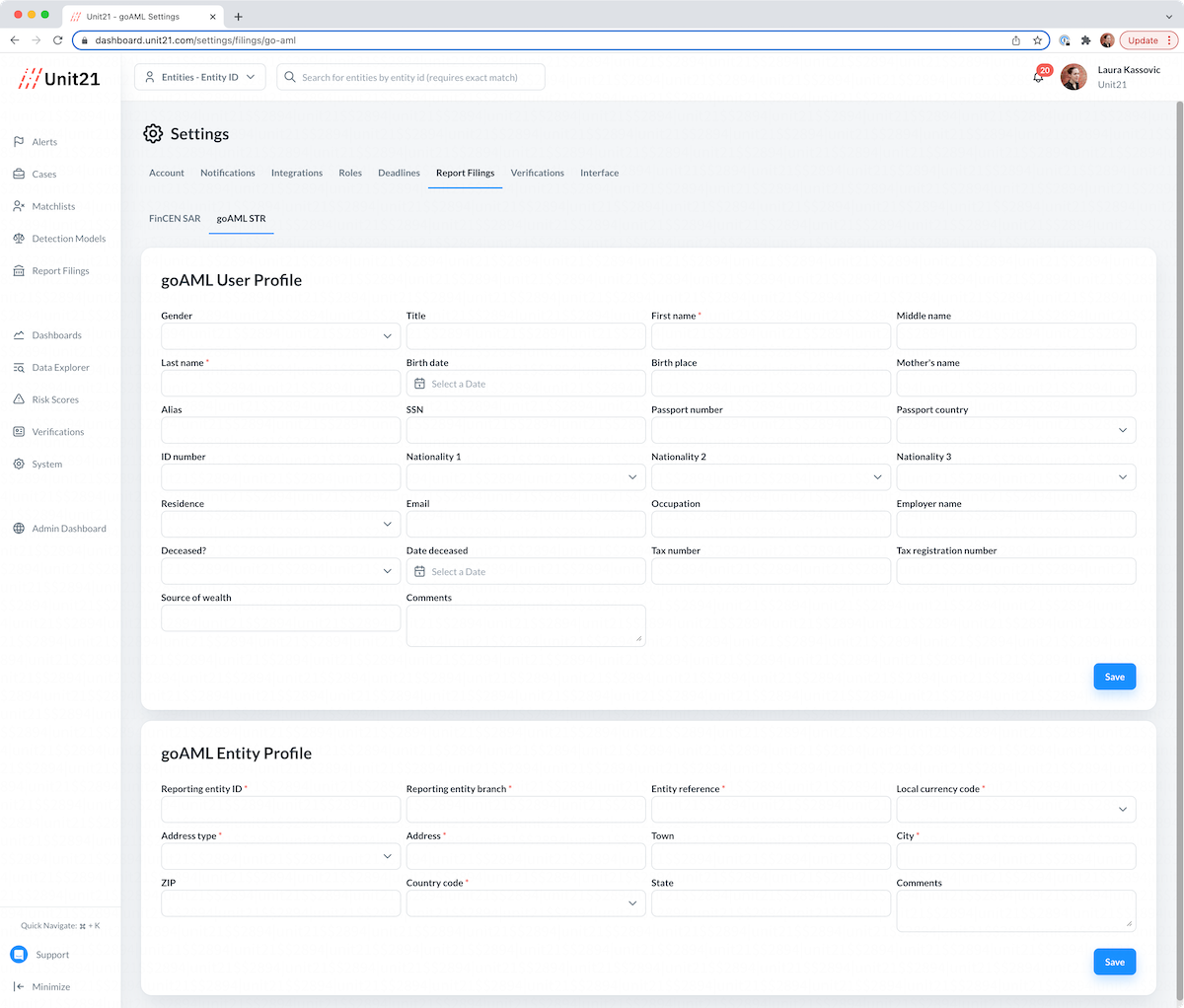
Task: Open the Verifications sidebar icon
Action: (x=19, y=432)
